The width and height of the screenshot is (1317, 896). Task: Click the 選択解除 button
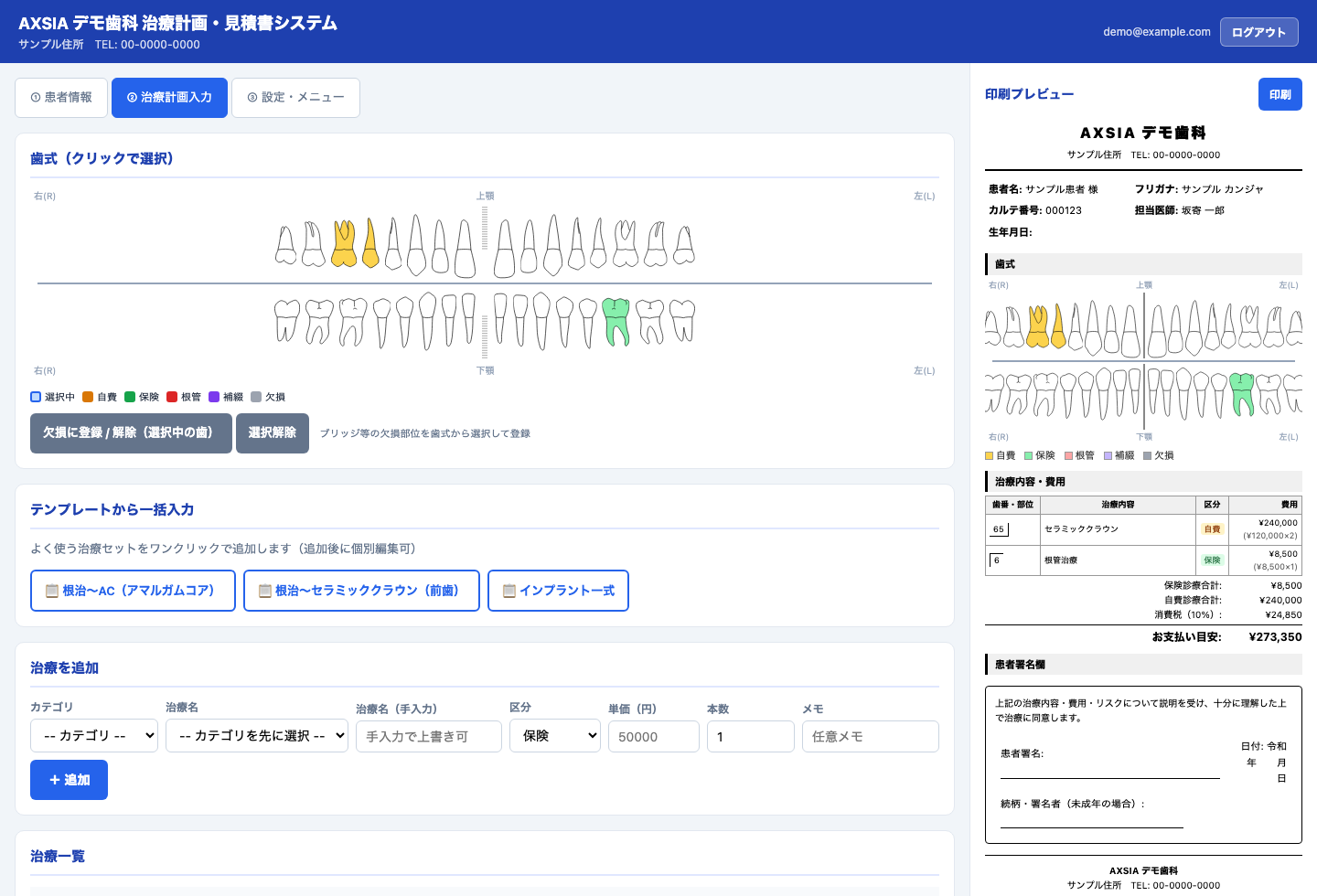click(x=273, y=433)
